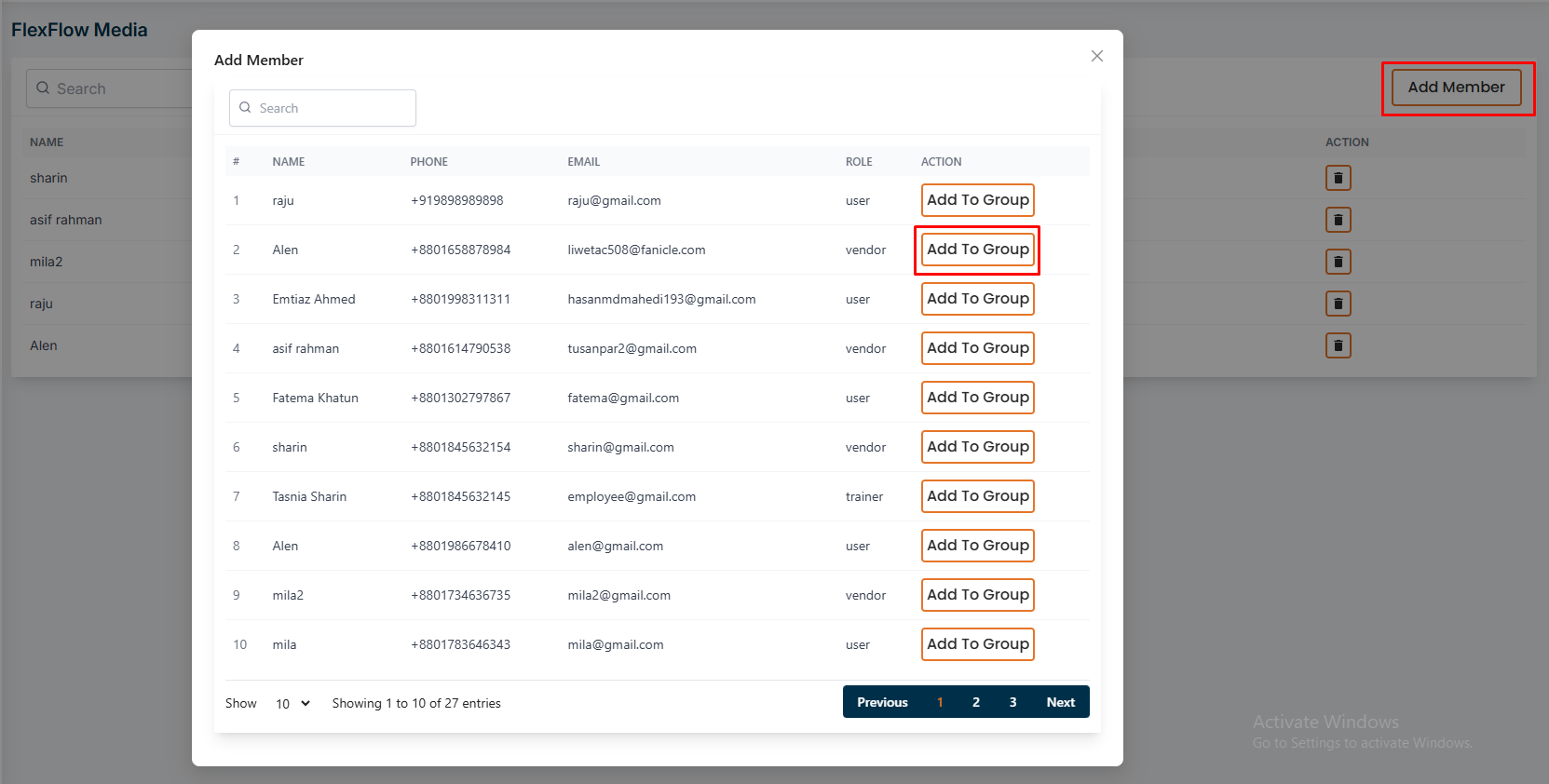Add Tasnia Sharin to the group
Viewport: 1549px width, 784px height.
click(x=977, y=496)
